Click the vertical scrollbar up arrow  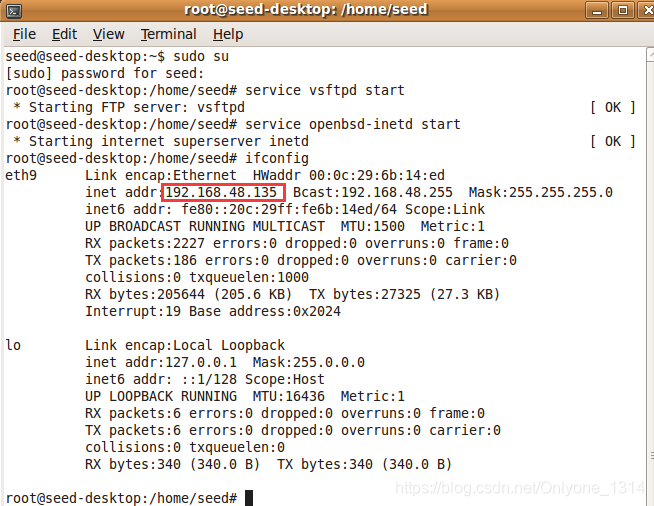pos(650,55)
